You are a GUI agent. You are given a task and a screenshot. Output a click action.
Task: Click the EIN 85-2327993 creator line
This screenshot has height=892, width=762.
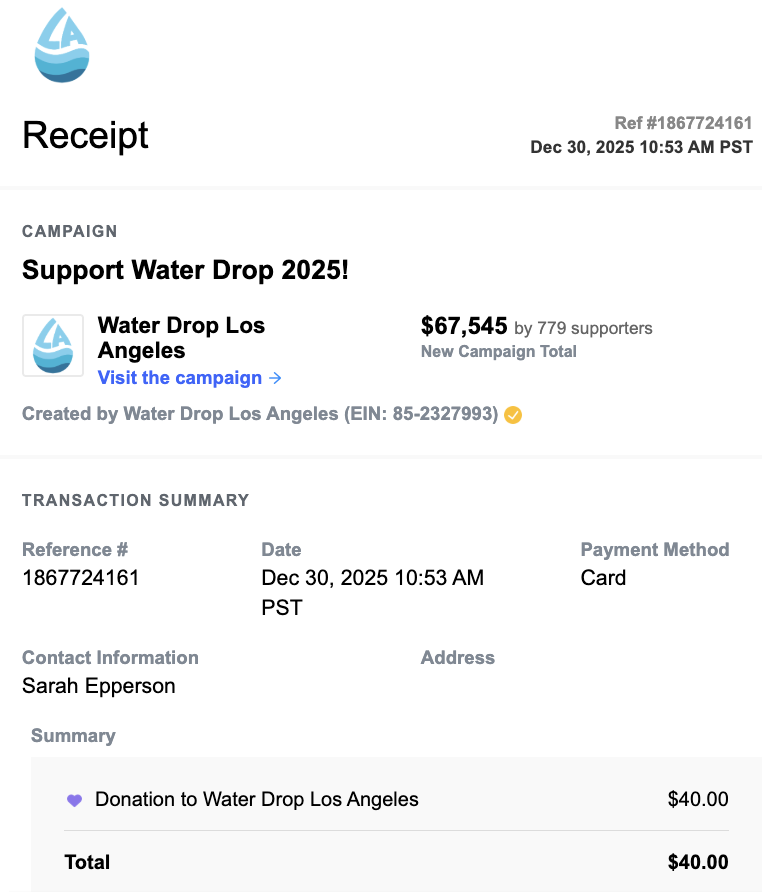click(260, 414)
